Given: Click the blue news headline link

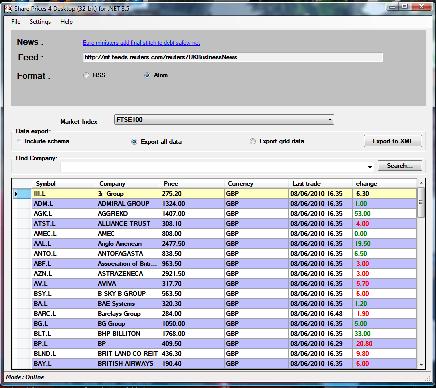Looking at the screenshot, I should [x=141, y=43].
